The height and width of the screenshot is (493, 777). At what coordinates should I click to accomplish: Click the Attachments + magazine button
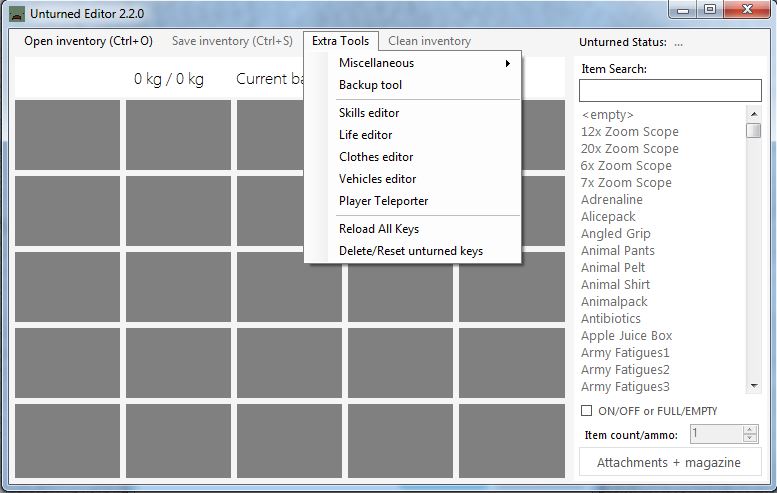click(x=670, y=462)
